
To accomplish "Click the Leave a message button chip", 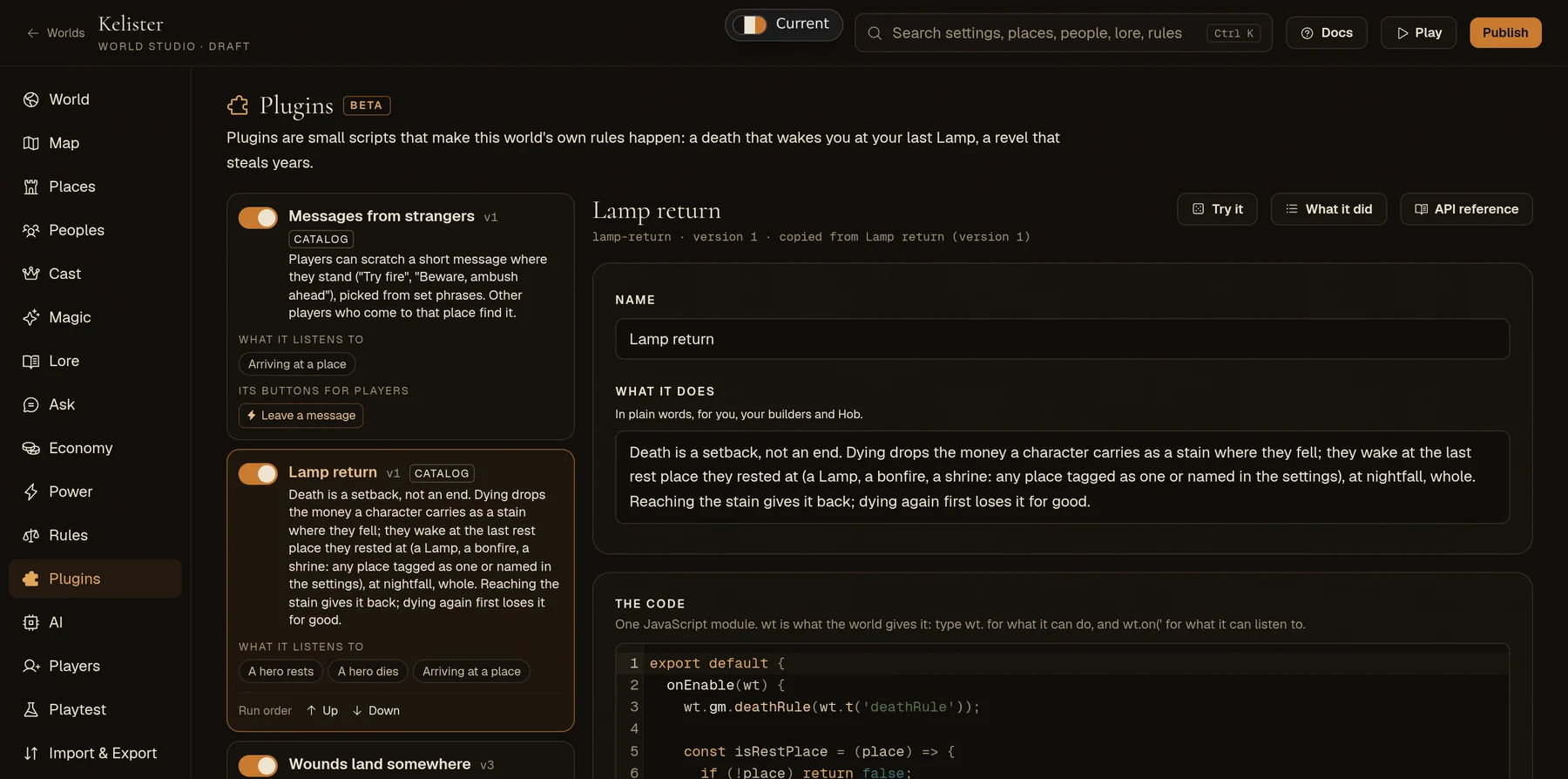I will tap(301, 416).
